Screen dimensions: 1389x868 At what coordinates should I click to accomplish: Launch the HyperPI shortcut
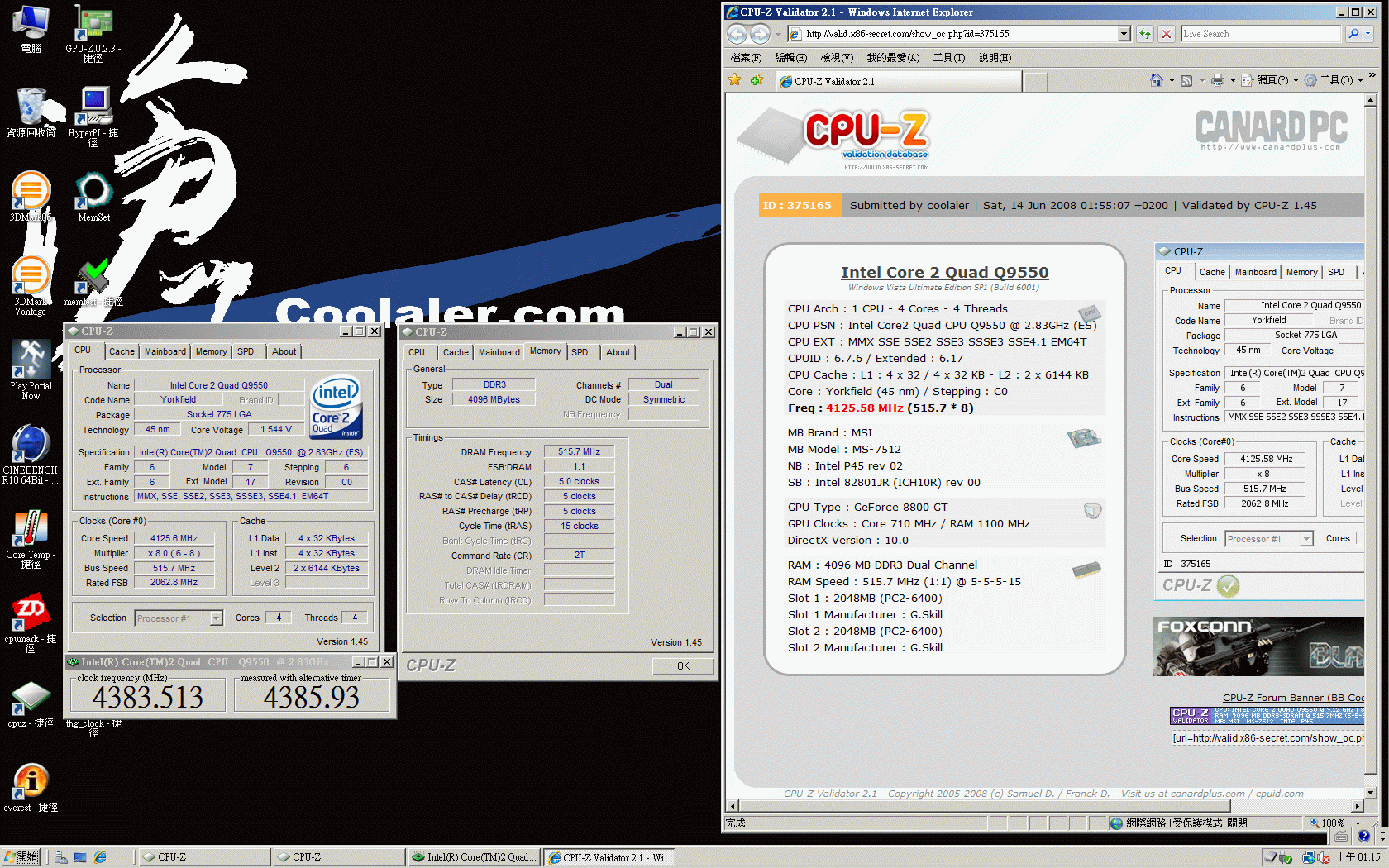93,117
